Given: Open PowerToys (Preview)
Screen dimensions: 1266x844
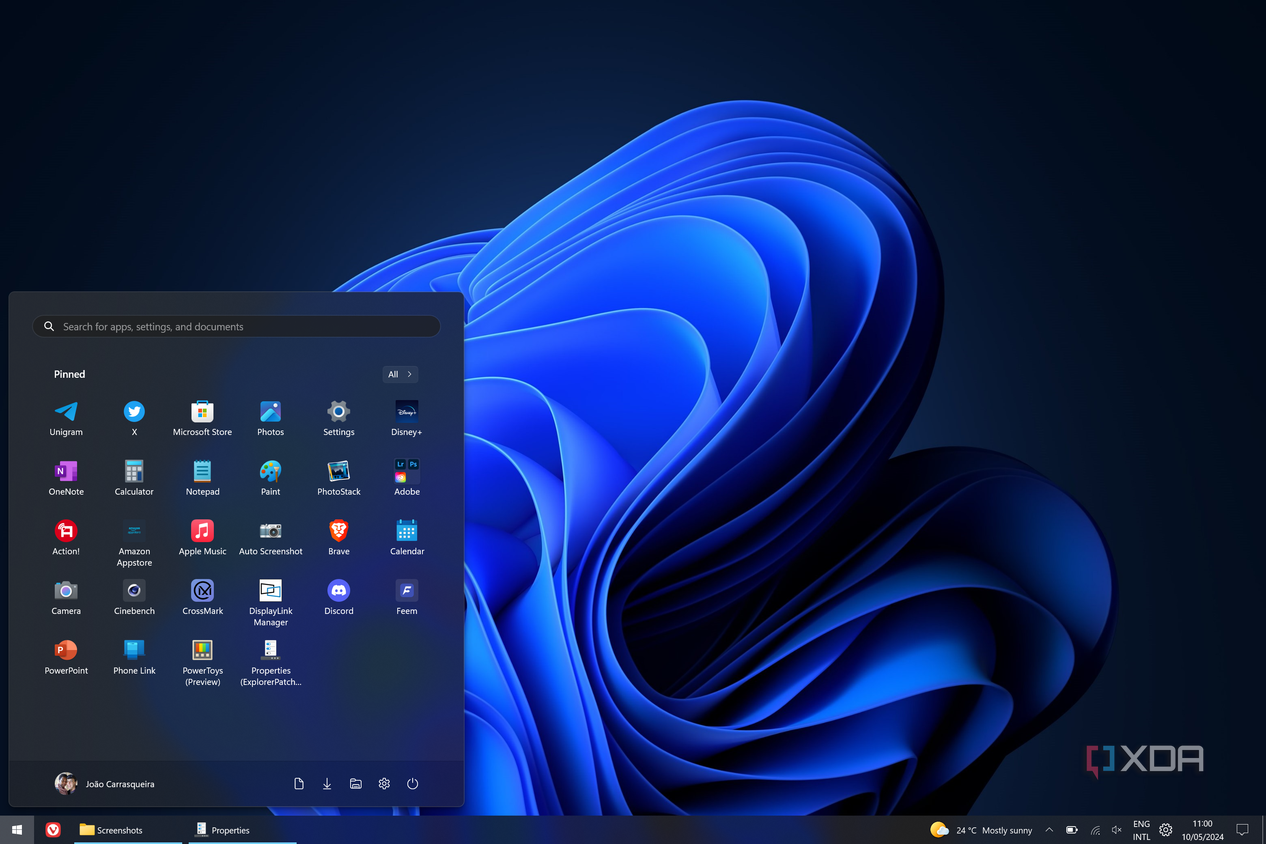Looking at the screenshot, I should pos(202,663).
